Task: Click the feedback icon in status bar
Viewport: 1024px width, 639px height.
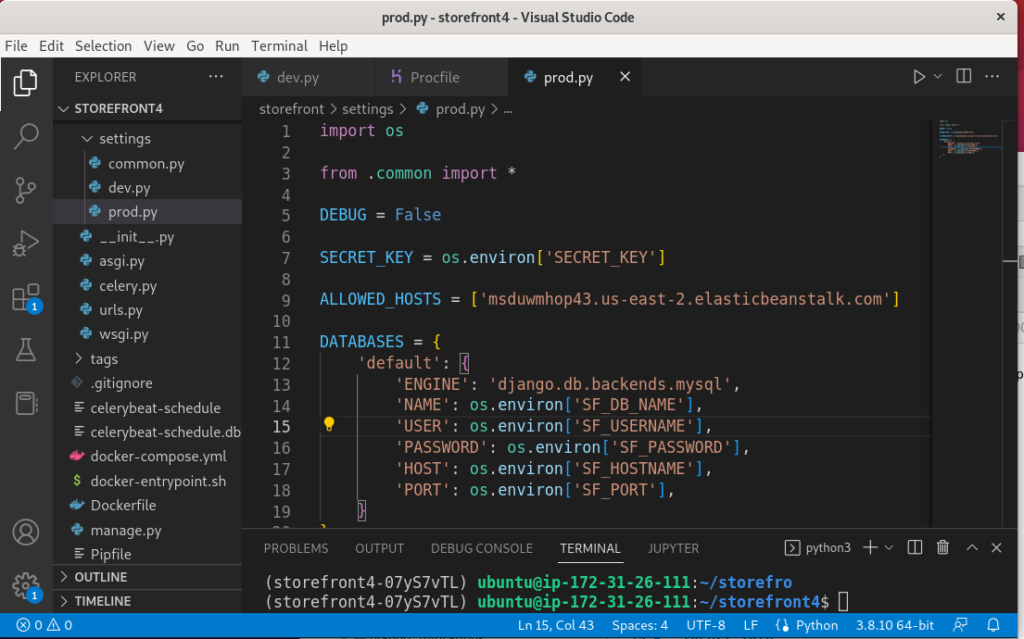Action: 960,625
